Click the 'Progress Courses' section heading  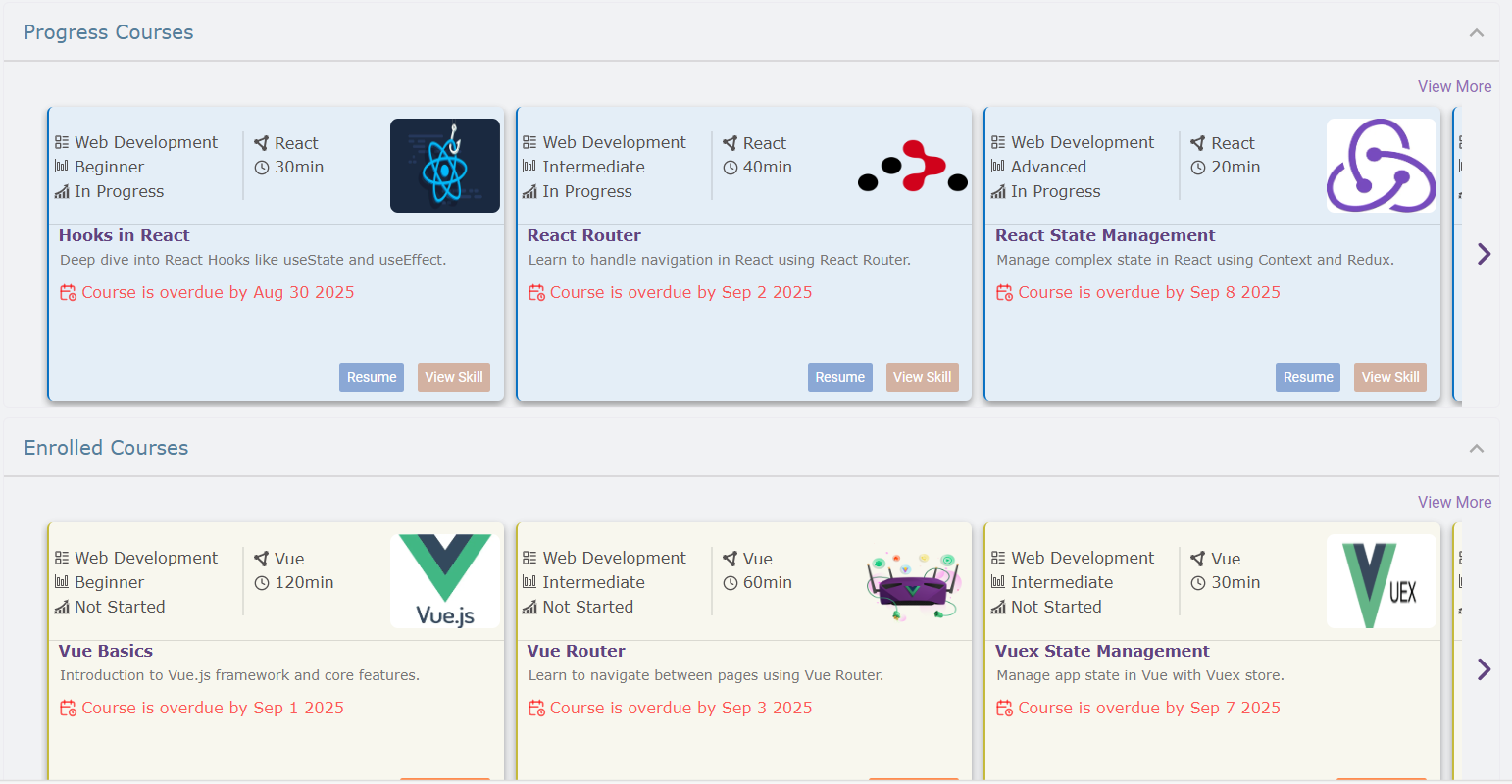tap(109, 32)
